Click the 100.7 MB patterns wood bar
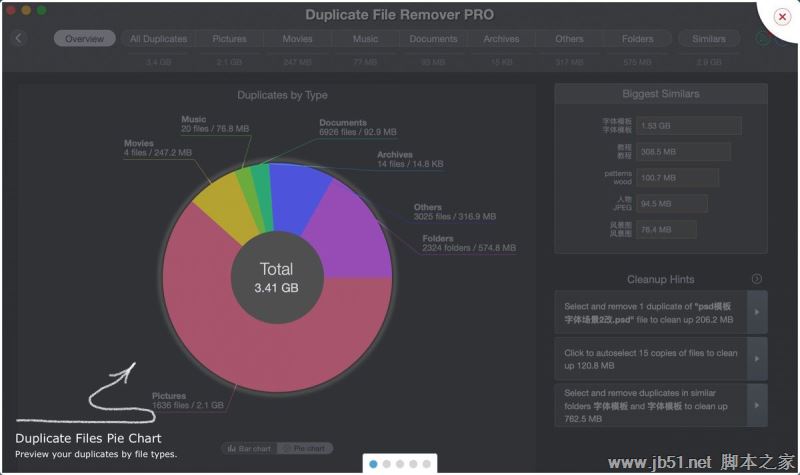The height and width of the screenshot is (475, 800). pos(678,178)
